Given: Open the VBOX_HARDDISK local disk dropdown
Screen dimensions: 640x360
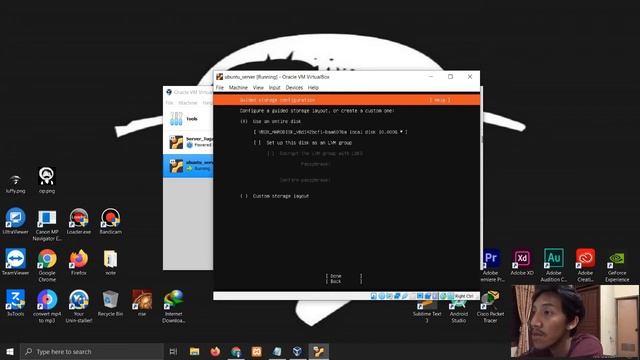Looking at the screenshot, I should pos(330,132).
